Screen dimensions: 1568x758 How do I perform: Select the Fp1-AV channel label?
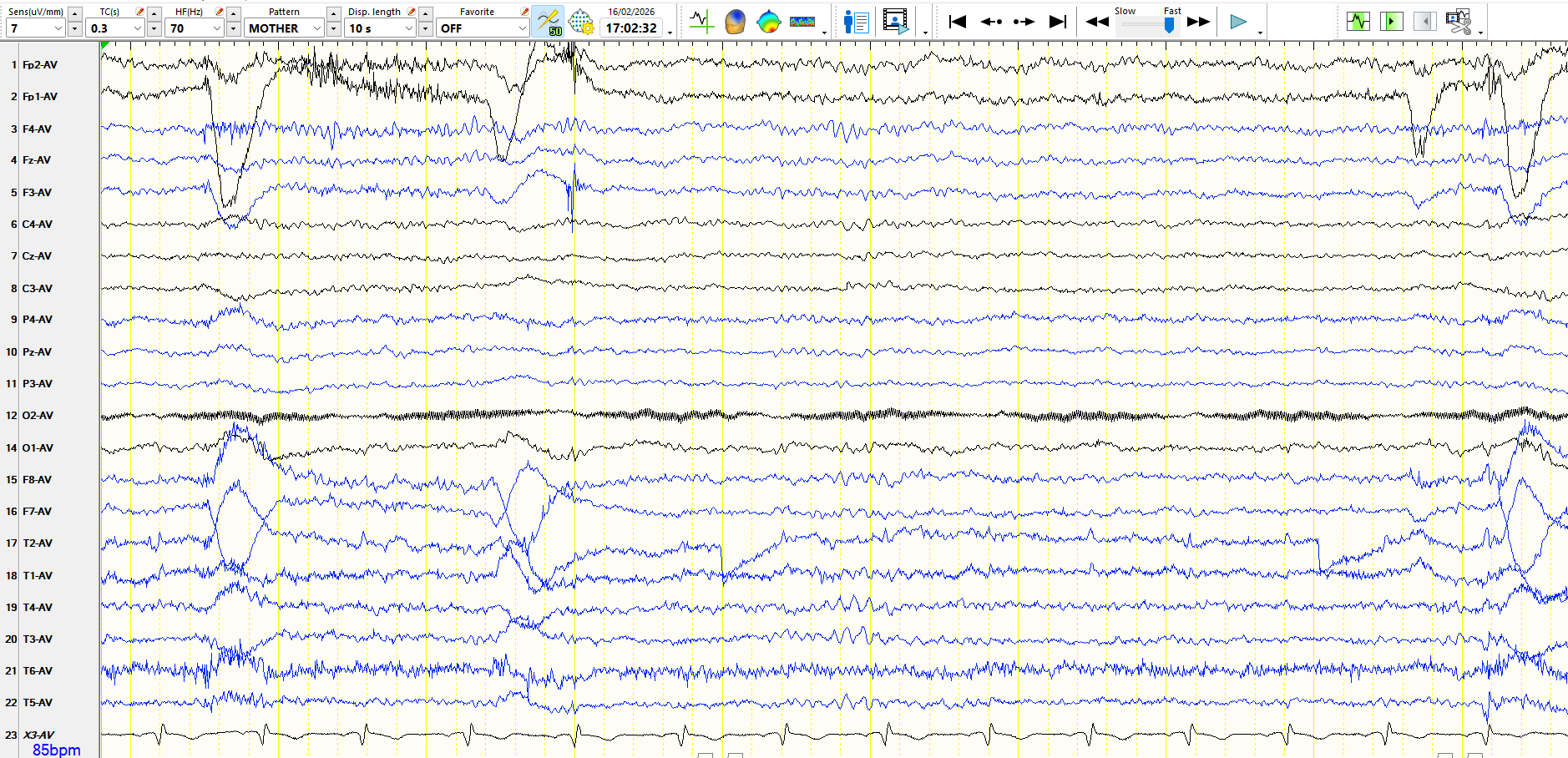click(40, 97)
